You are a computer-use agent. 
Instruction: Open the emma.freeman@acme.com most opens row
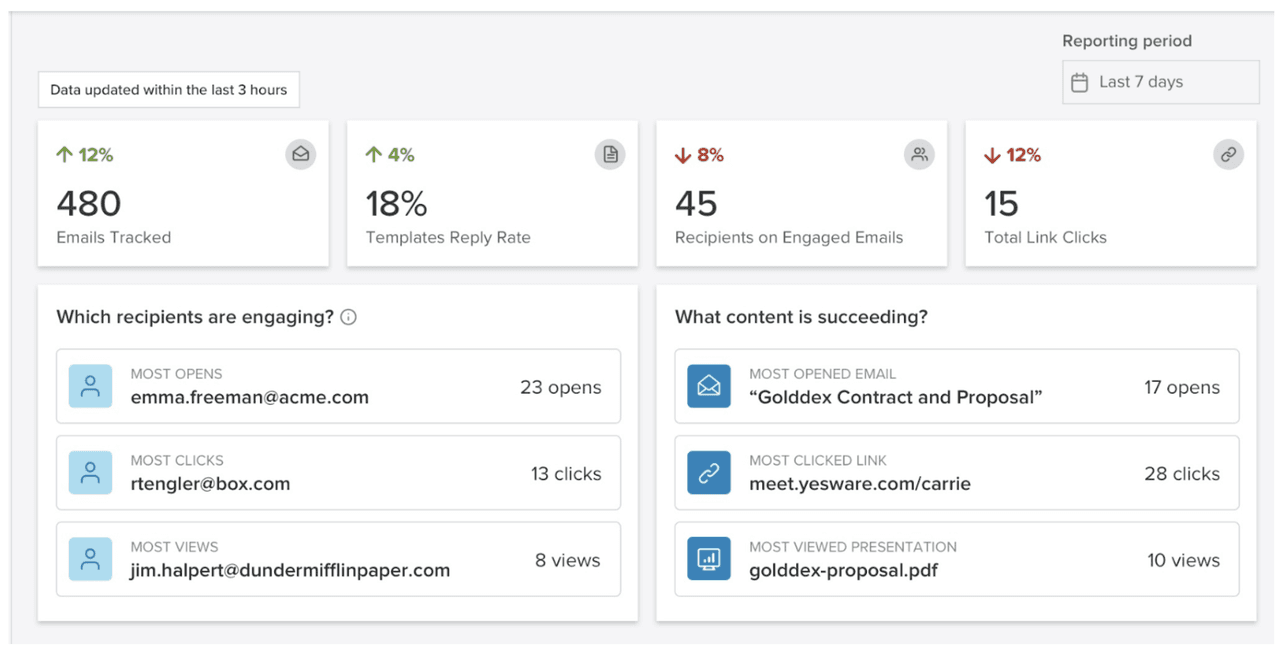pos(338,386)
